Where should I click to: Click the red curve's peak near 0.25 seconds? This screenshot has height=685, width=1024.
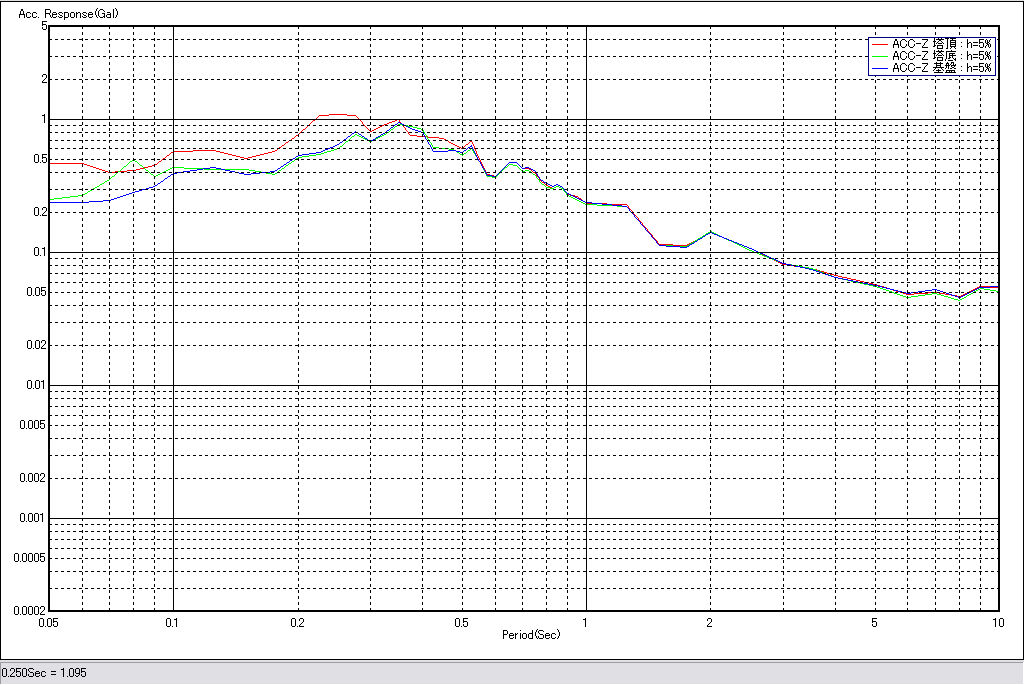[335, 114]
